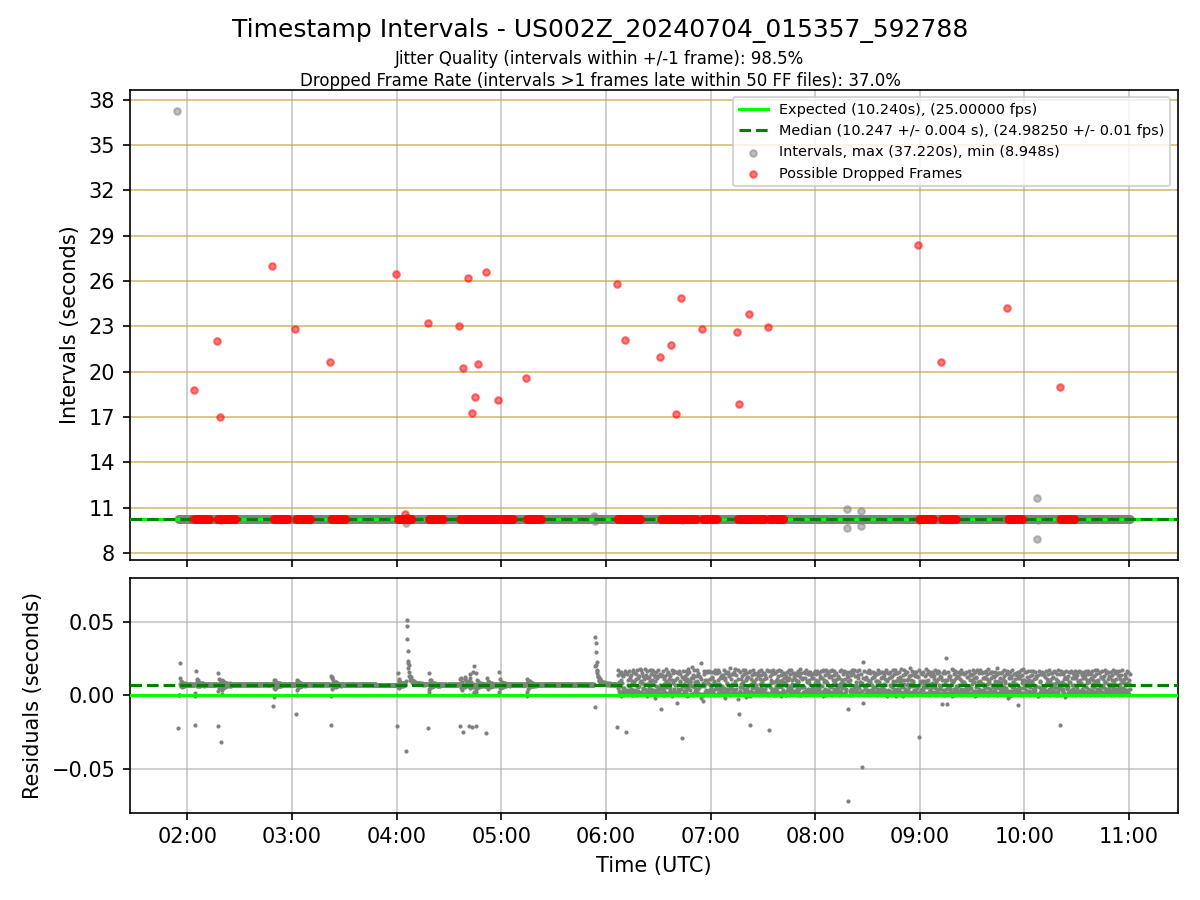Screen dimensions: 1200x900
Task: Click the 'Time (UTC)' x-axis label
Action: pyautogui.click(x=654, y=865)
